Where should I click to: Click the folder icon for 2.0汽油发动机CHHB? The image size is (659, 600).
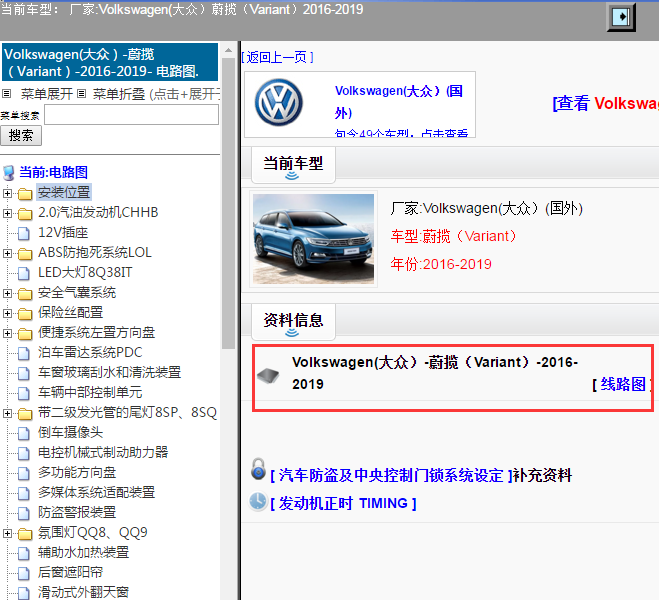[x=25, y=214]
